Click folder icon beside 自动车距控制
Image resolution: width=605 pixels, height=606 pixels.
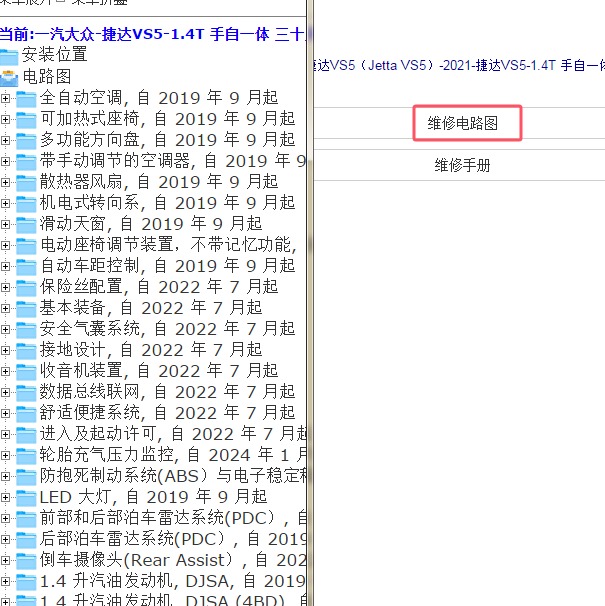click(x=26, y=267)
